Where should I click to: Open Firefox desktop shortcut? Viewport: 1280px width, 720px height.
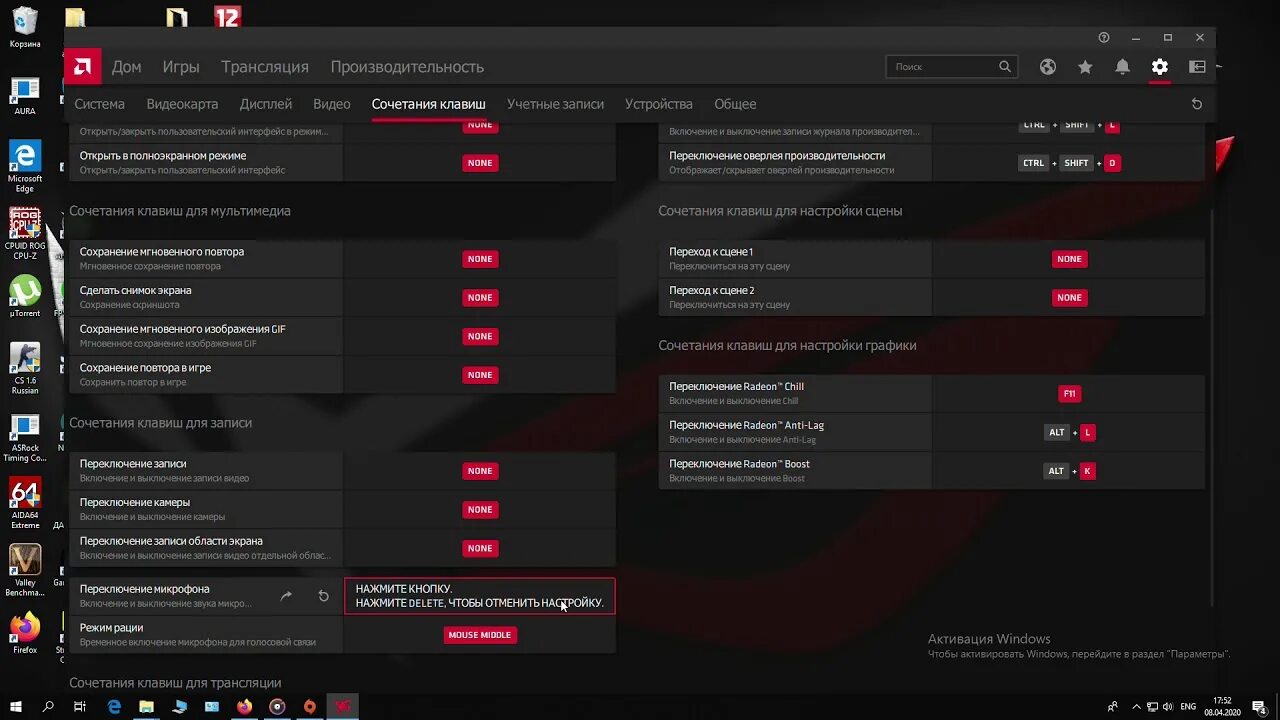25,634
